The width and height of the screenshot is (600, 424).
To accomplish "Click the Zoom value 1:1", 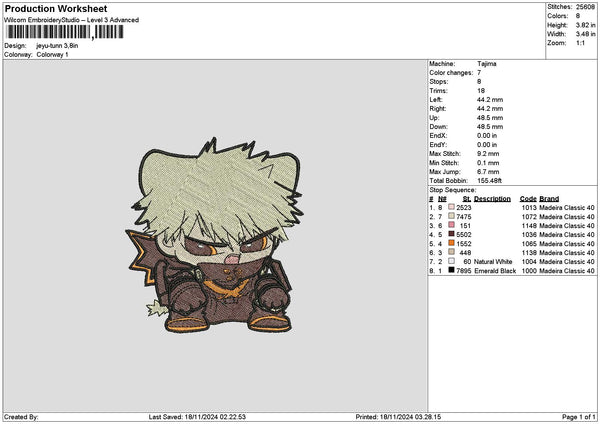I will (x=580, y=43).
